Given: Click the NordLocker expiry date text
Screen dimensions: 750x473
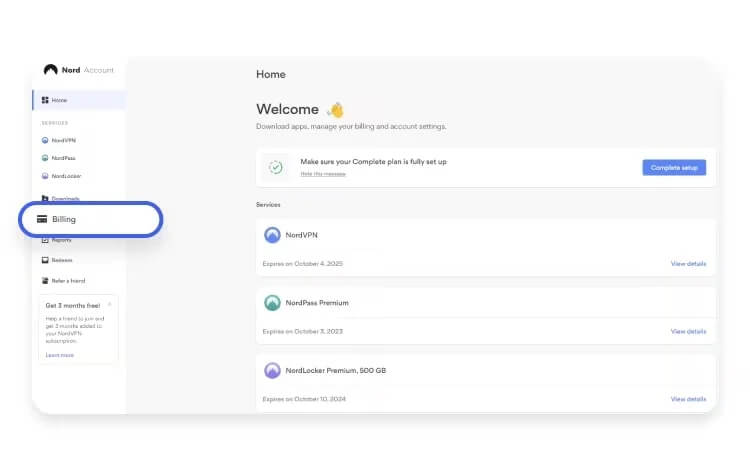Looking at the screenshot, I should (304, 399).
